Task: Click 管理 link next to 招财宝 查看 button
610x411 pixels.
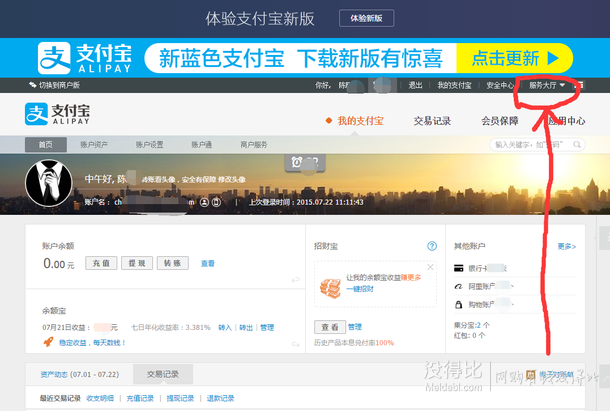Action: pos(355,327)
